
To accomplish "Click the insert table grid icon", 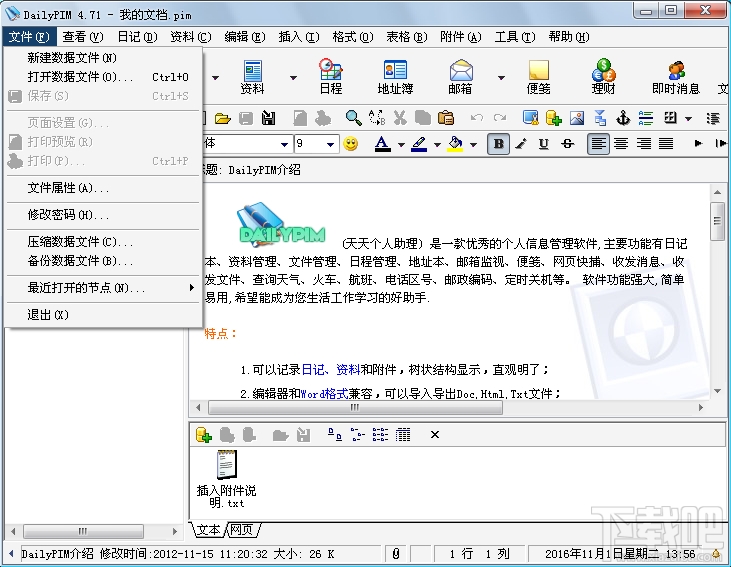I will pos(670,118).
